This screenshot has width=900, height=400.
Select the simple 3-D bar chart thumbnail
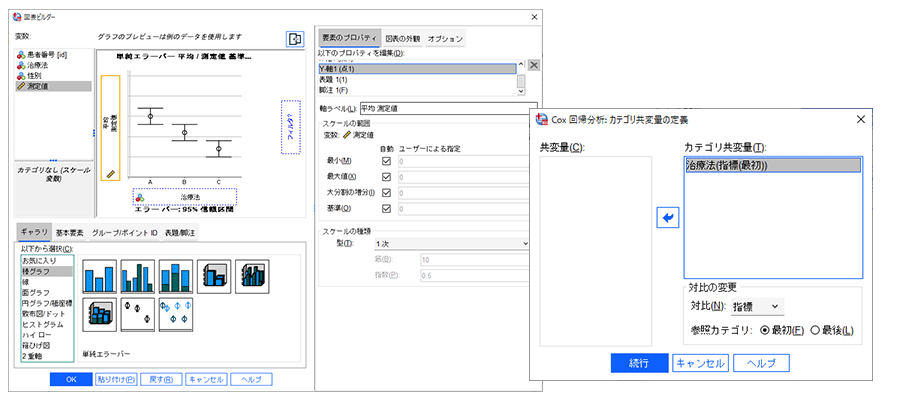(214, 277)
